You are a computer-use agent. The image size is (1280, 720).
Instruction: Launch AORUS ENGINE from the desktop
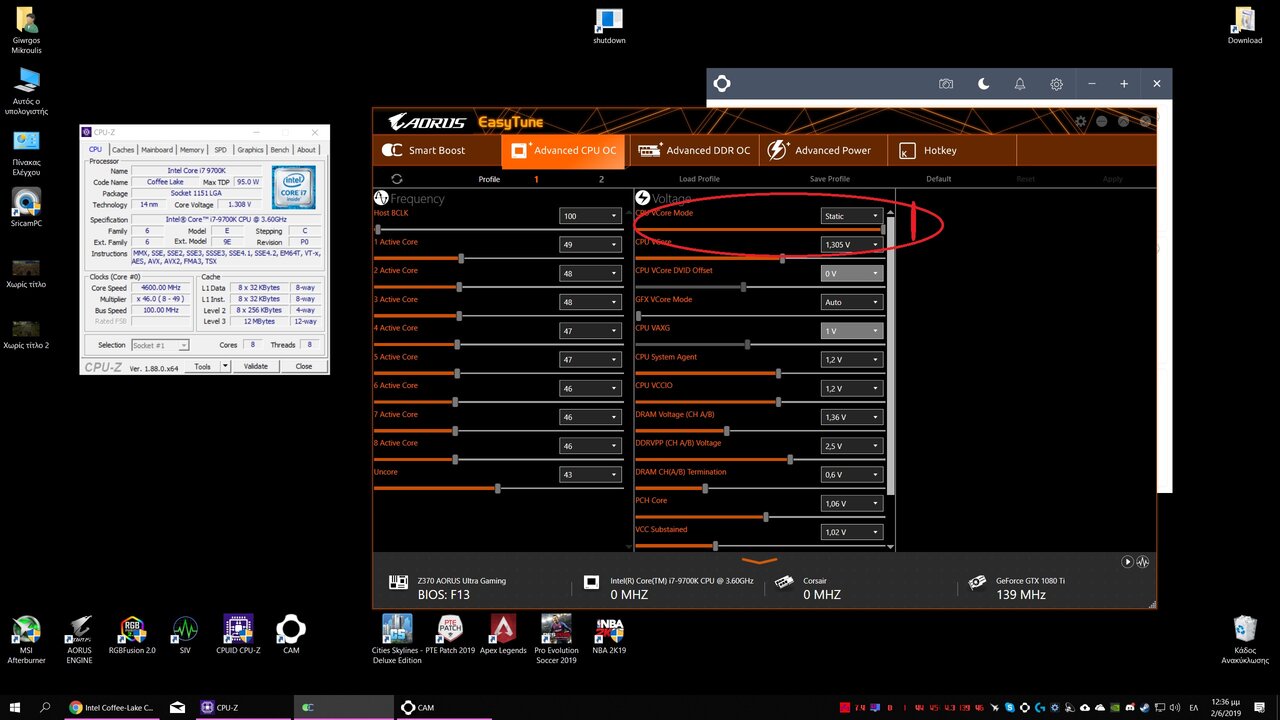(x=79, y=639)
